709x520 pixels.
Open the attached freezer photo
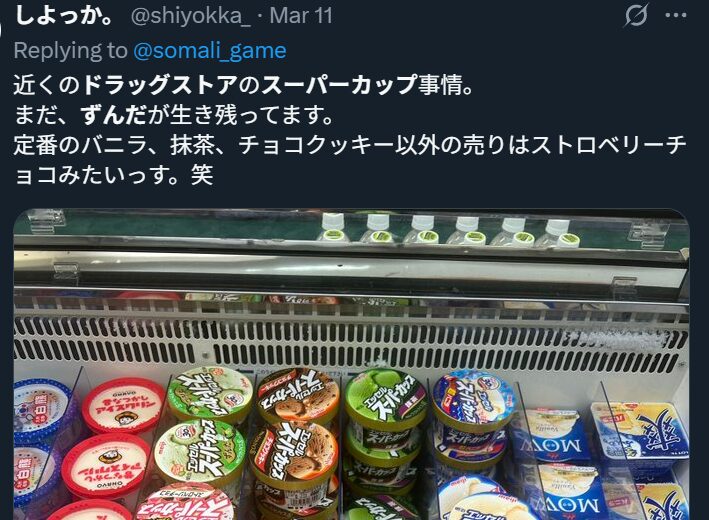click(351, 364)
